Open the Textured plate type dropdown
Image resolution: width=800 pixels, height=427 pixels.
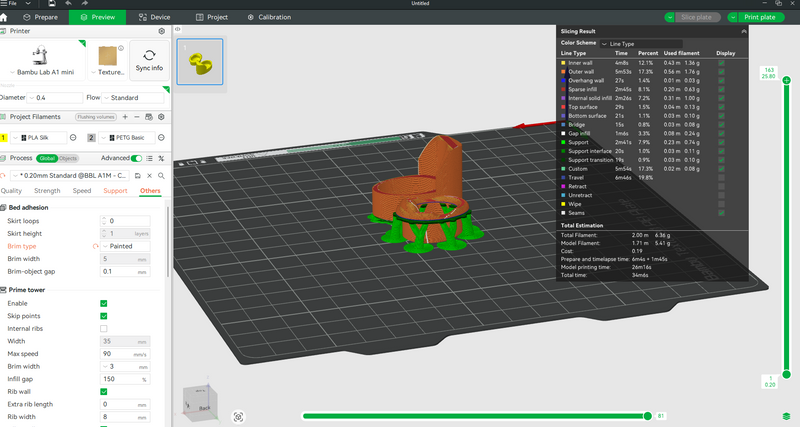tap(108, 72)
